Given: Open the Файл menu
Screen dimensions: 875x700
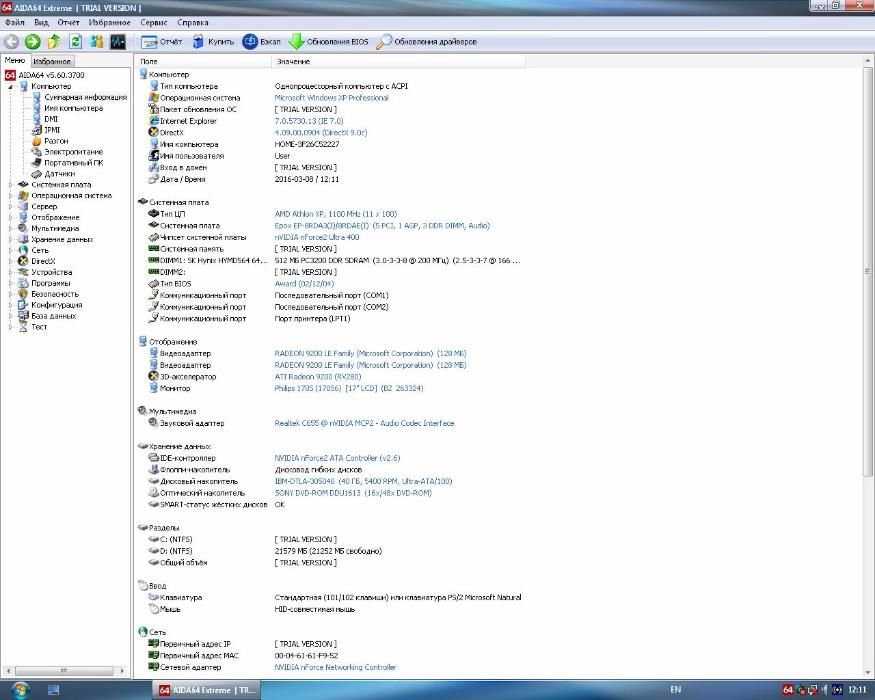Looking at the screenshot, I should coord(15,23).
